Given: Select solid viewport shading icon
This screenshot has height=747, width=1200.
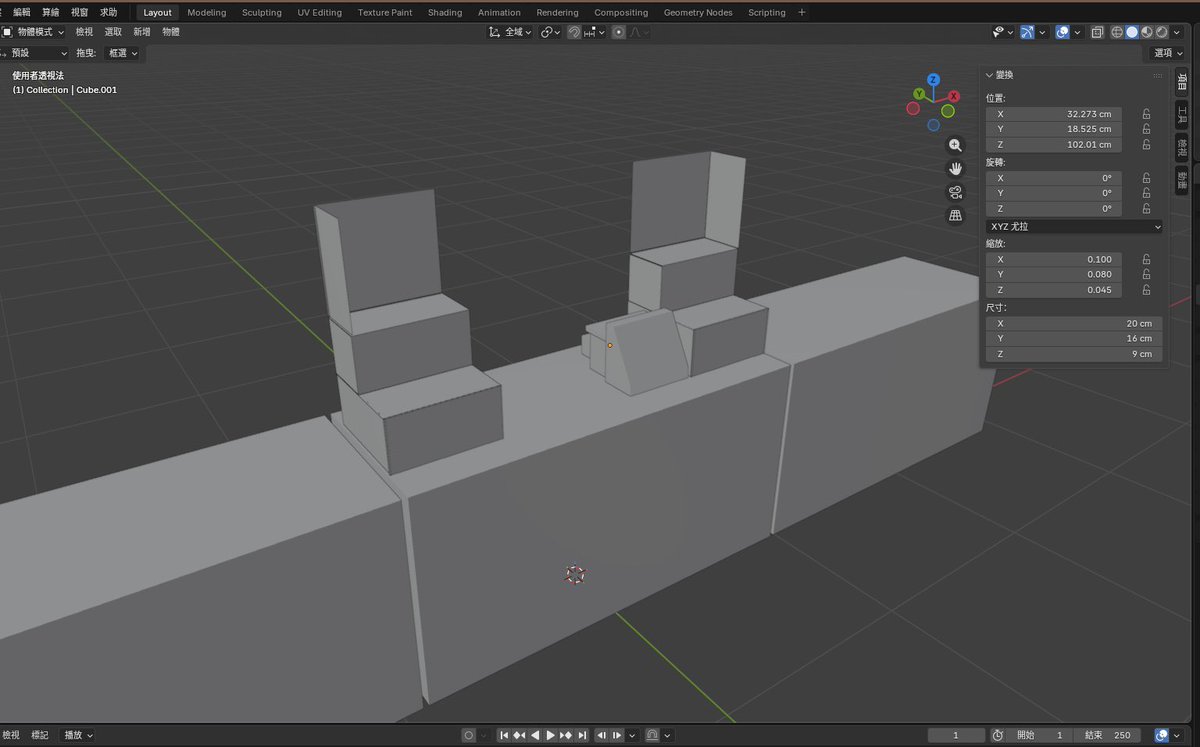Looking at the screenshot, I should 1132,32.
